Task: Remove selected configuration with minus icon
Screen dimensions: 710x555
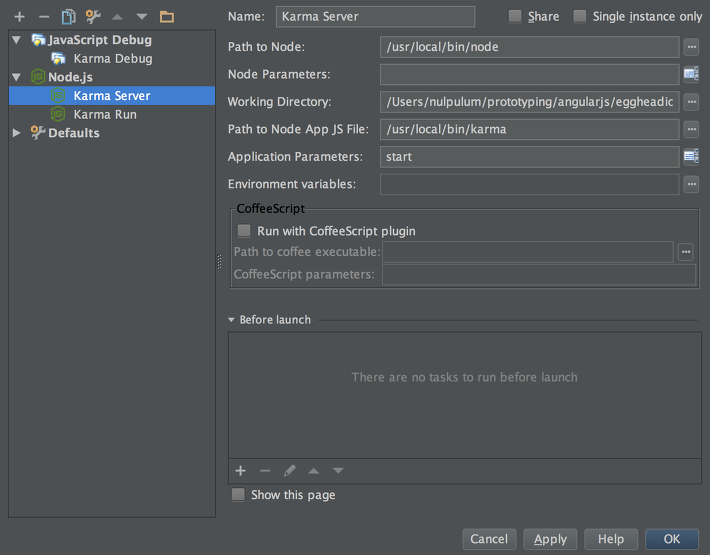Action: [x=44, y=17]
